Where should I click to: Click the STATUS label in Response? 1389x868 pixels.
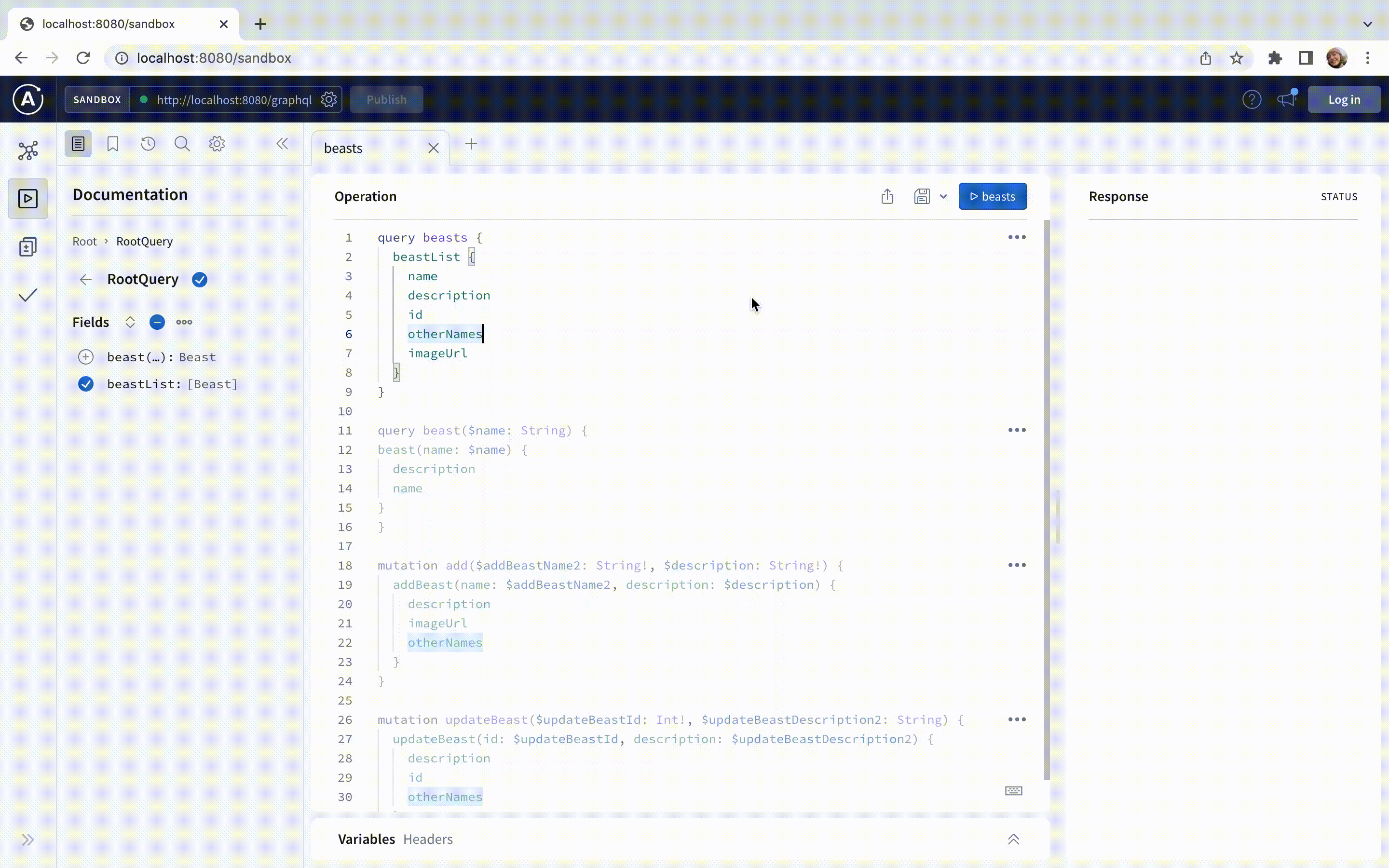click(x=1339, y=196)
